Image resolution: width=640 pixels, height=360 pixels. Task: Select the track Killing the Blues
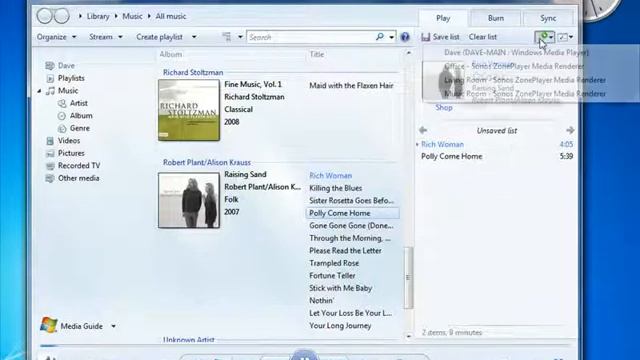[x=336, y=188]
